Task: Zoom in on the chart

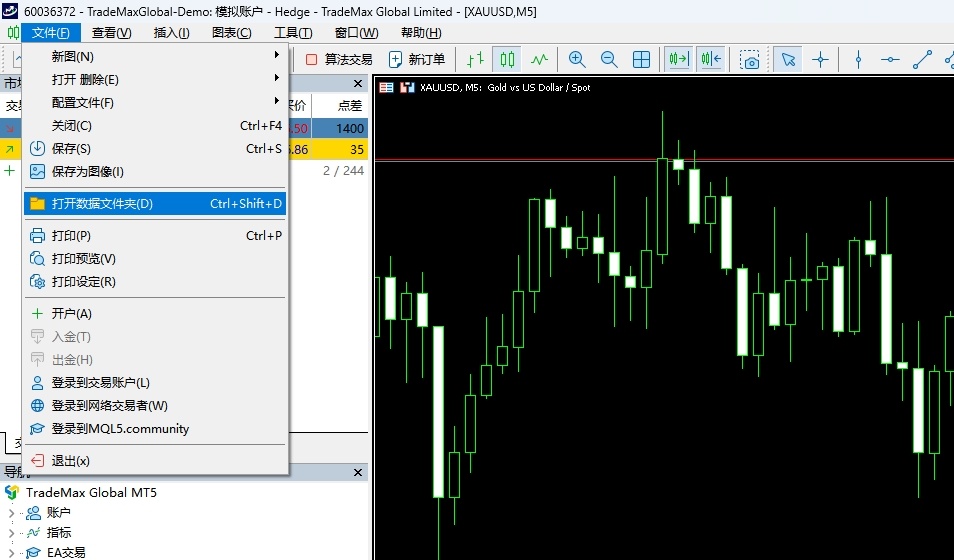Action: pos(577,59)
